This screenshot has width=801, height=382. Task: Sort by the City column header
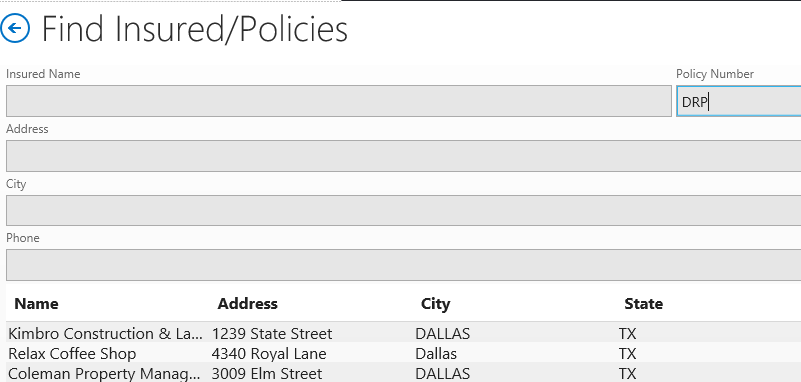click(435, 304)
